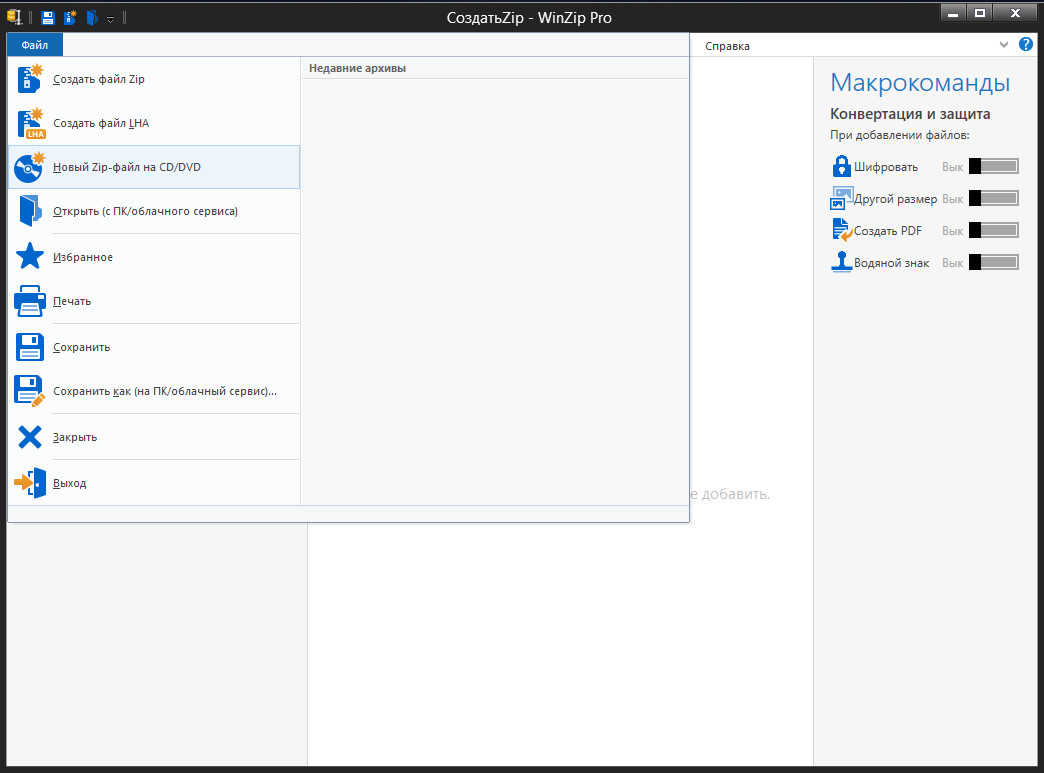Choose Создать файл LHA menu entry text
Image resolution: width=1044 pixels, height=773 pixels.
tap(101, 123)
